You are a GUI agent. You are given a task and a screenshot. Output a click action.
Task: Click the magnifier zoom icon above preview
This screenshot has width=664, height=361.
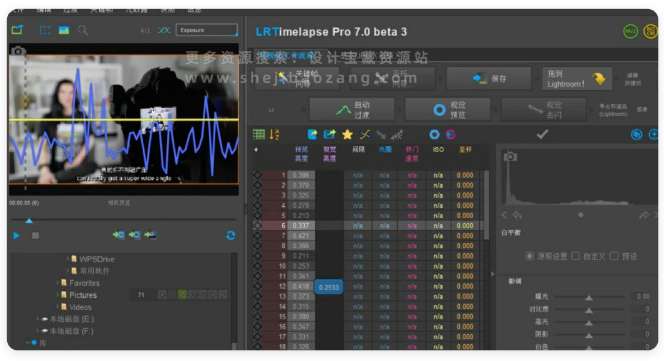coord(83,30)
